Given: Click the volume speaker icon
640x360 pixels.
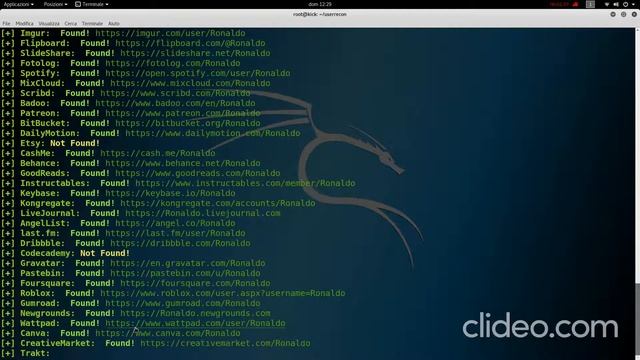Looking at the screenshot, I should [616, 4].
